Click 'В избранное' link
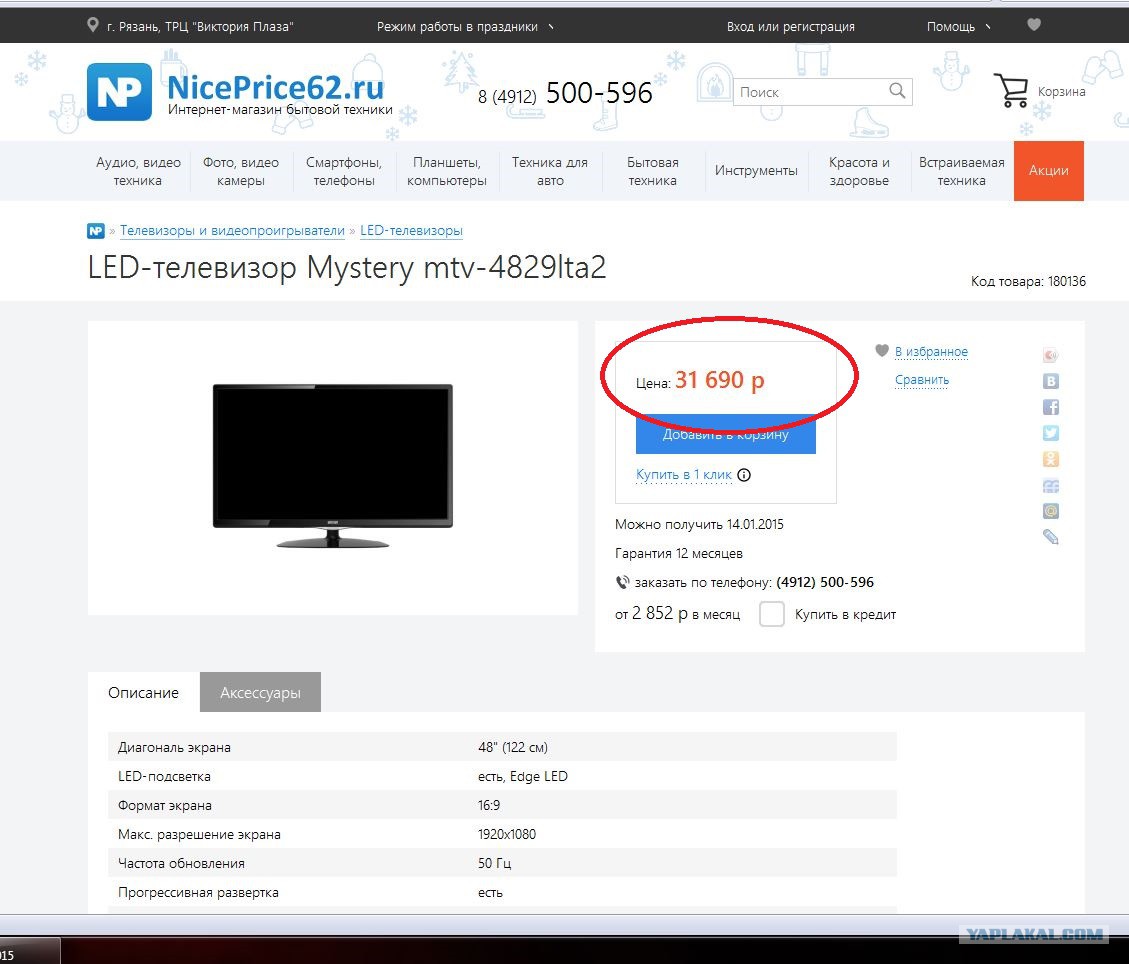Viewport: 1129px width, 964px height. point(931,352)
